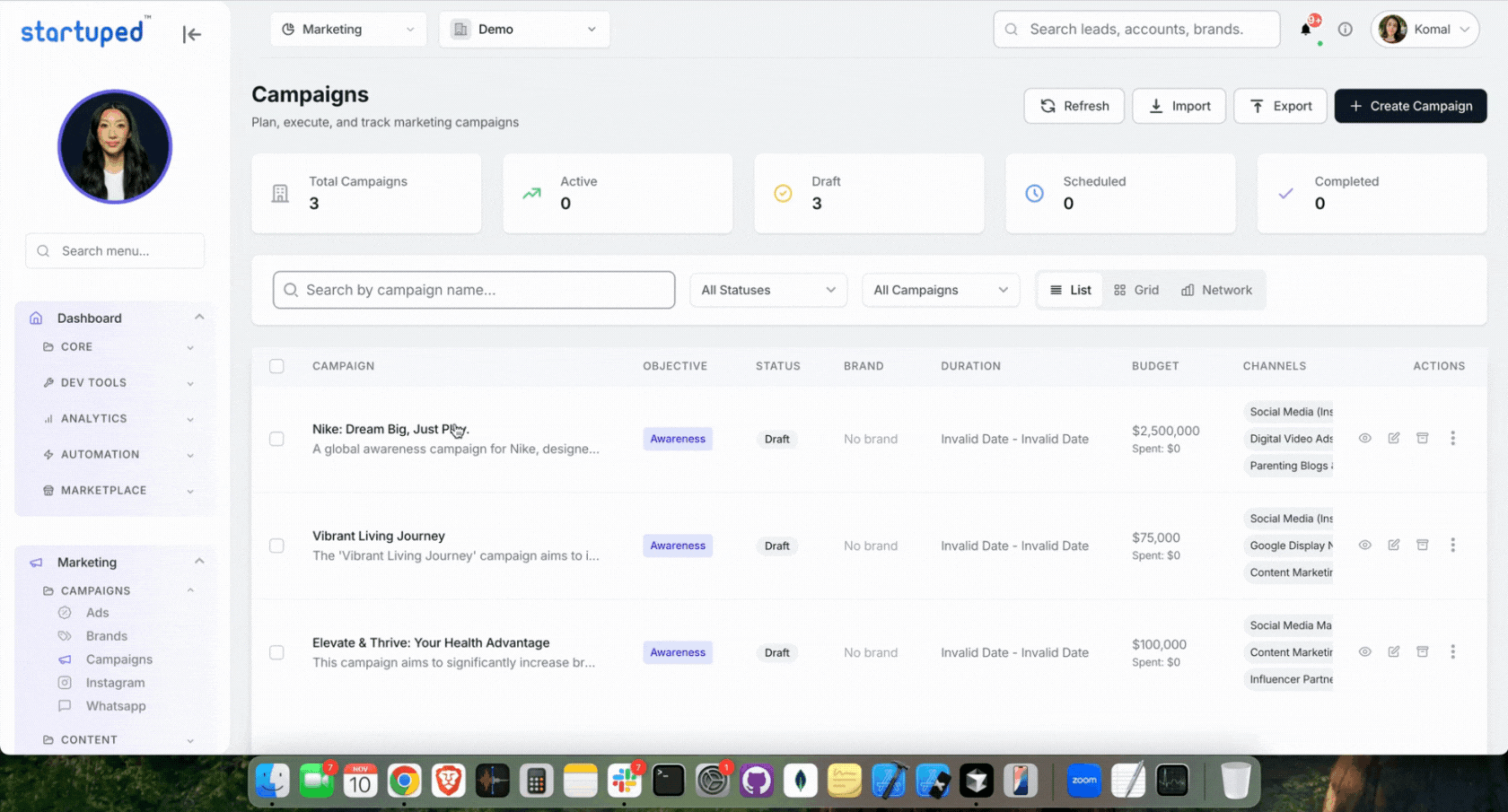Expand the Demo workspace dropdown
1508x812 pixels.
pos(524,29)
